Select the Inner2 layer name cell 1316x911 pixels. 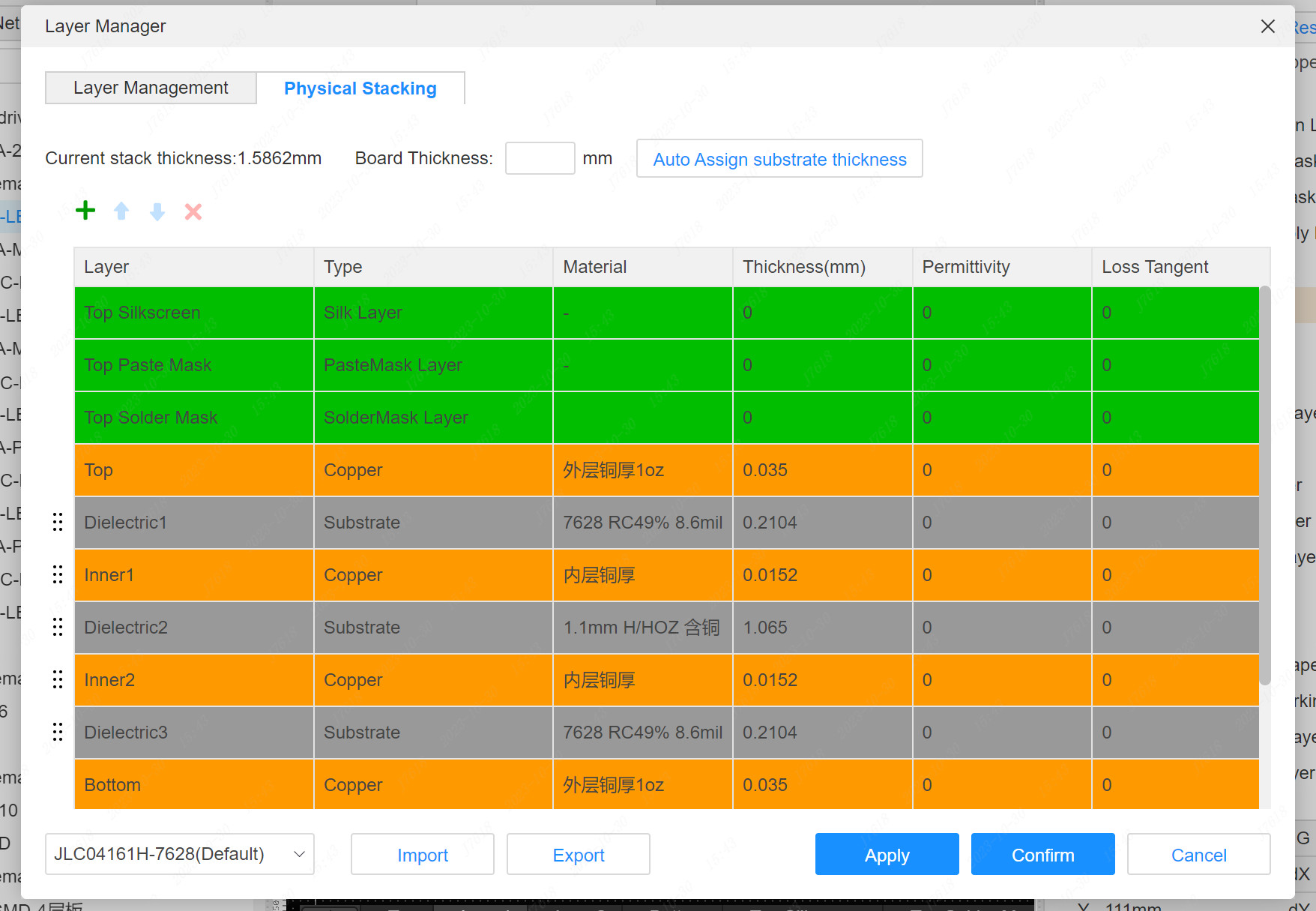[x=194, y=680]
